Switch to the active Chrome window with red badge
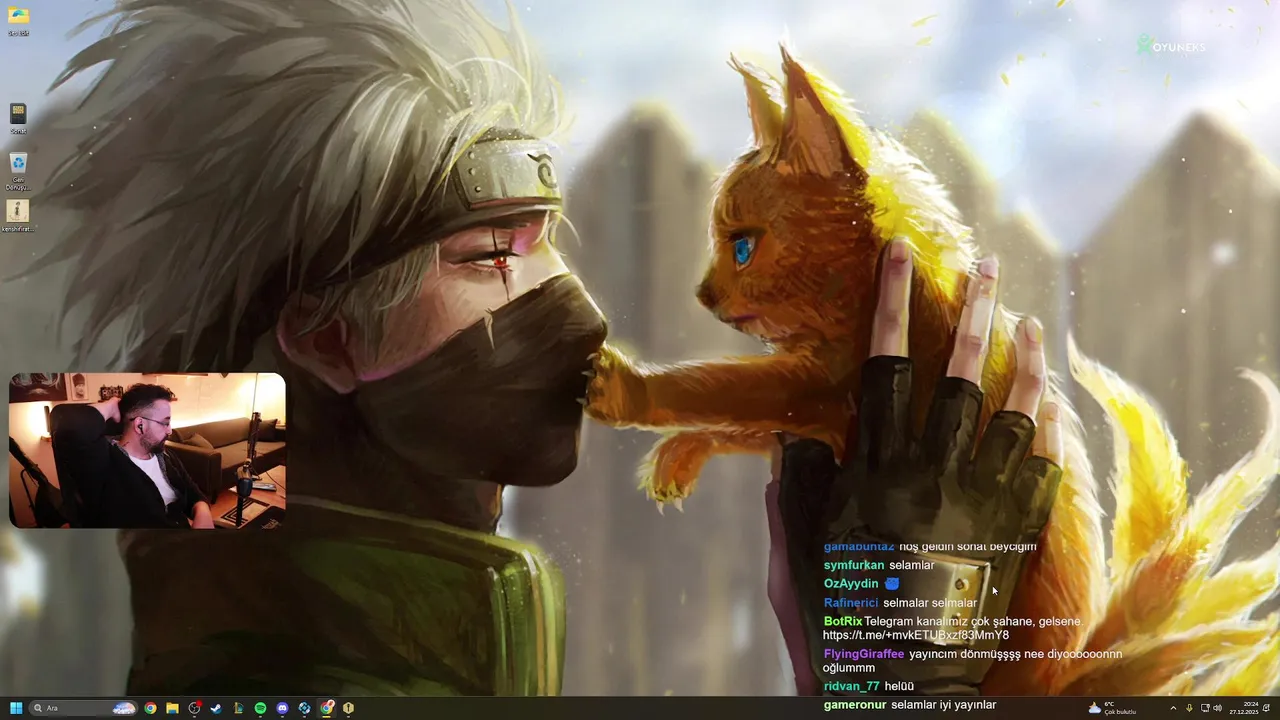This screenshot has height=720, width=1280. [327, 708]
